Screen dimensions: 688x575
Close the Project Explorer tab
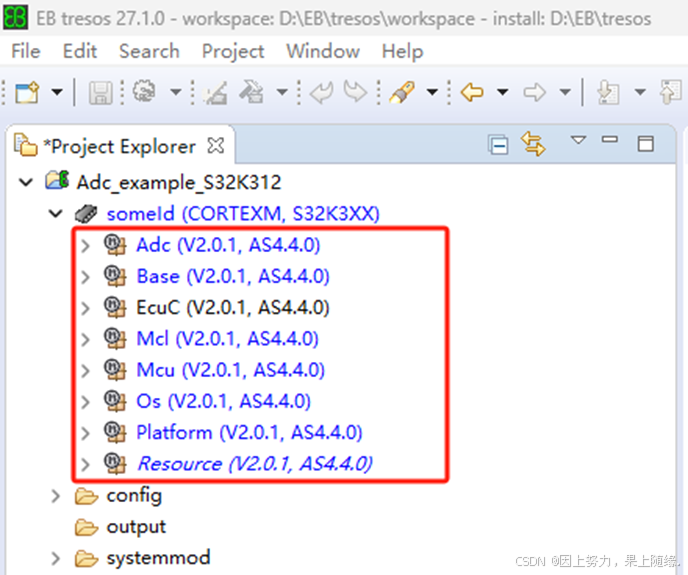215,145
